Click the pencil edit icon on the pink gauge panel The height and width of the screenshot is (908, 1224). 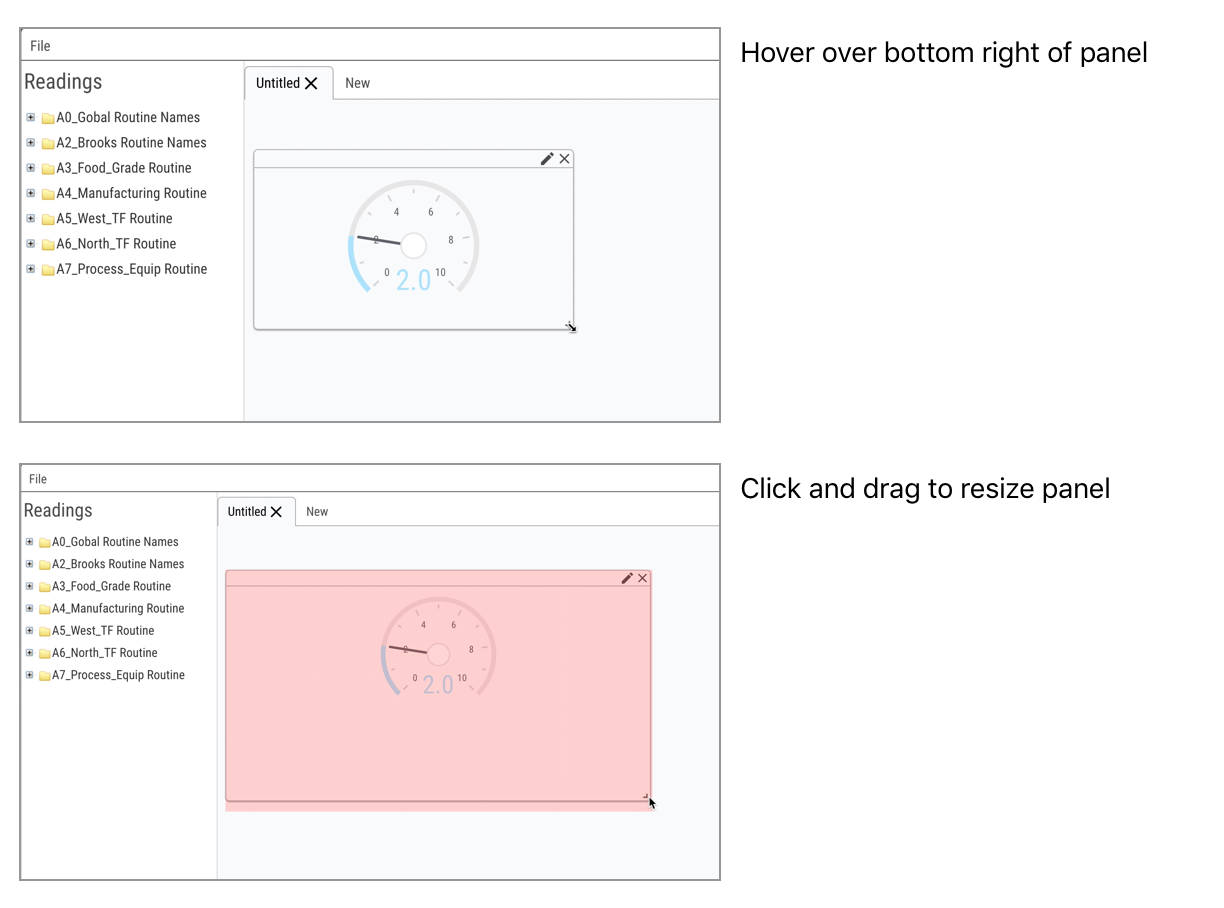pyautogui.click(x=627, y=578)
